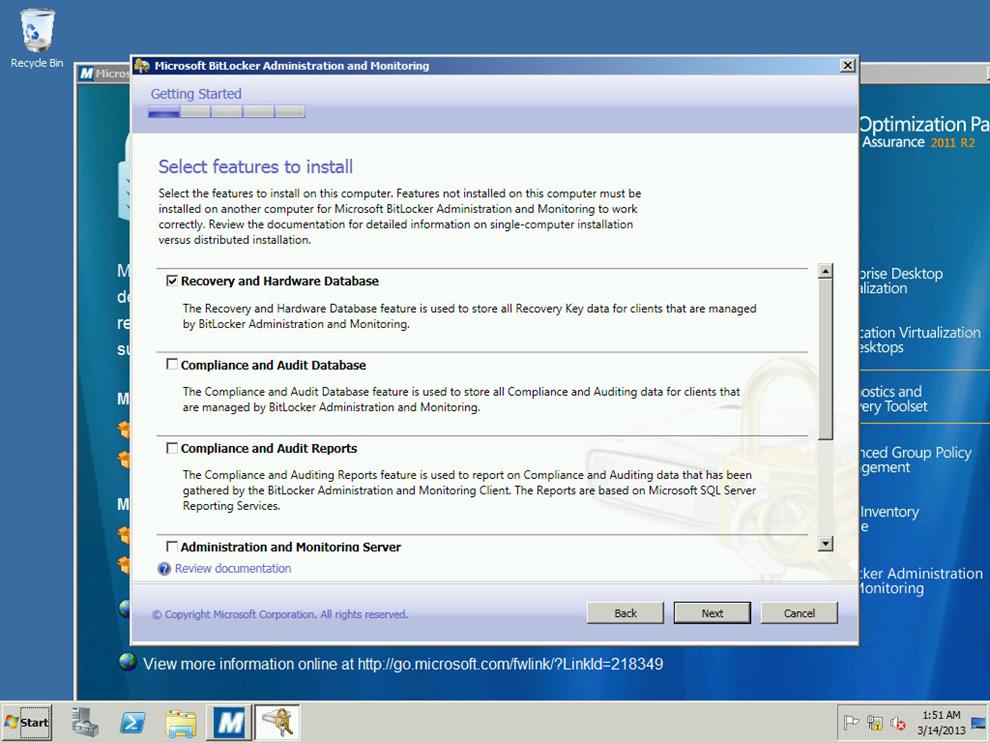
Task: Click the scroll down arrow of features list
Action: (x=825, y=543)
